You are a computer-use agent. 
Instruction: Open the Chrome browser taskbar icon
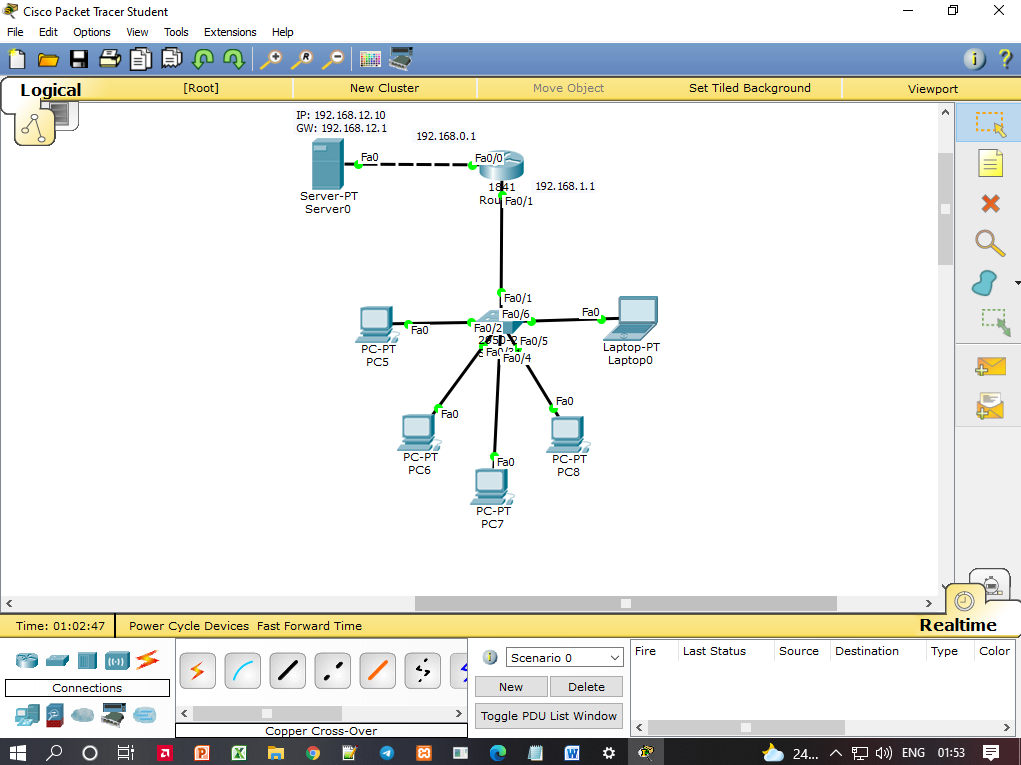tap(313, 753)
